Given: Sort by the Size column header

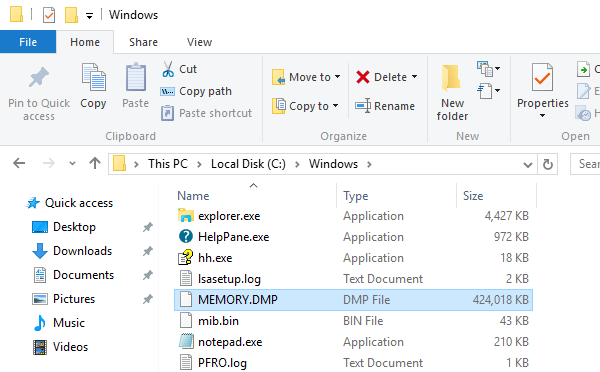Looking at the screenshot, I should point(473,196).
